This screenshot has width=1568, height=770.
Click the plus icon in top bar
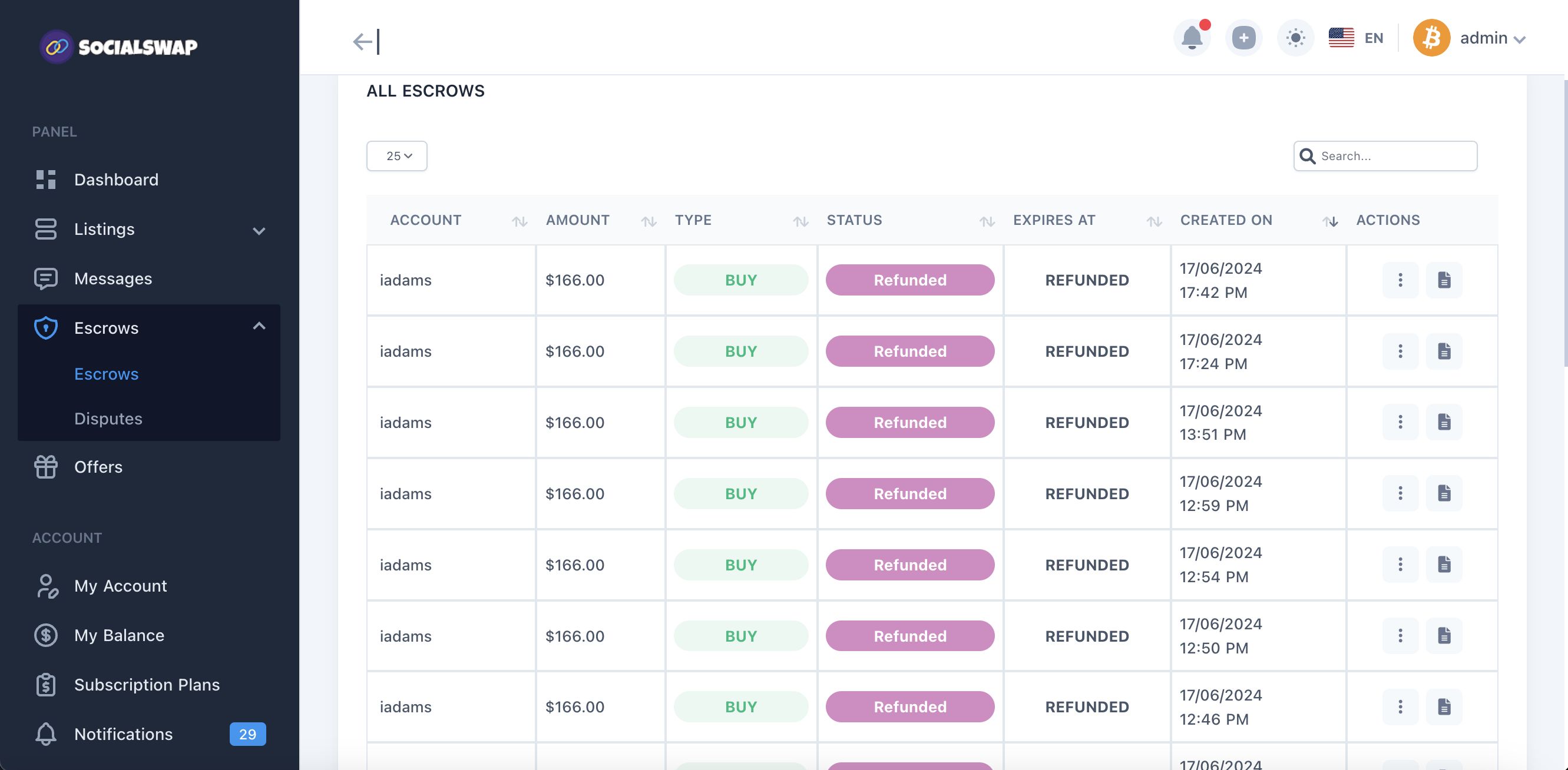click(1243, 38)
